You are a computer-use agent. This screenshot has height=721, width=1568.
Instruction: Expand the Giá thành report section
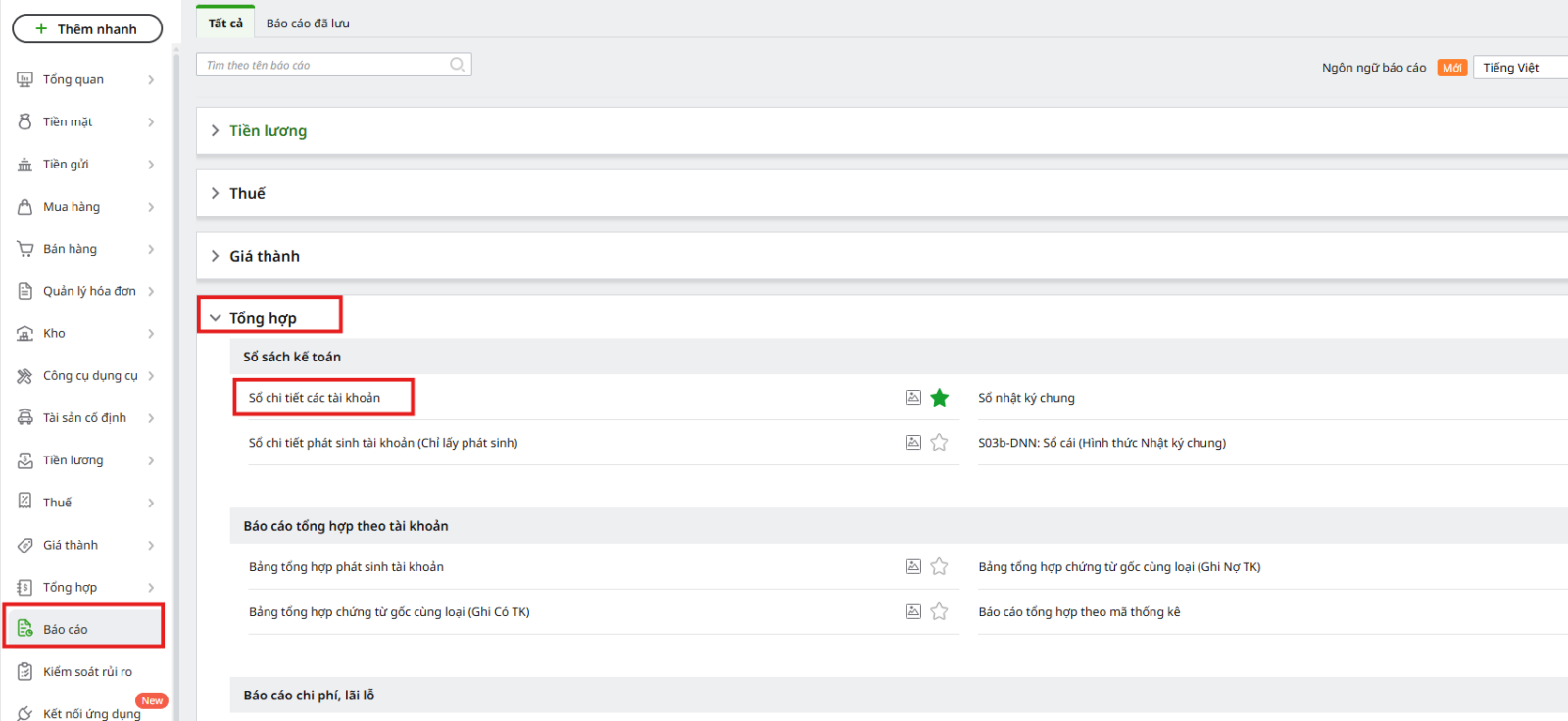pos(265,256)
